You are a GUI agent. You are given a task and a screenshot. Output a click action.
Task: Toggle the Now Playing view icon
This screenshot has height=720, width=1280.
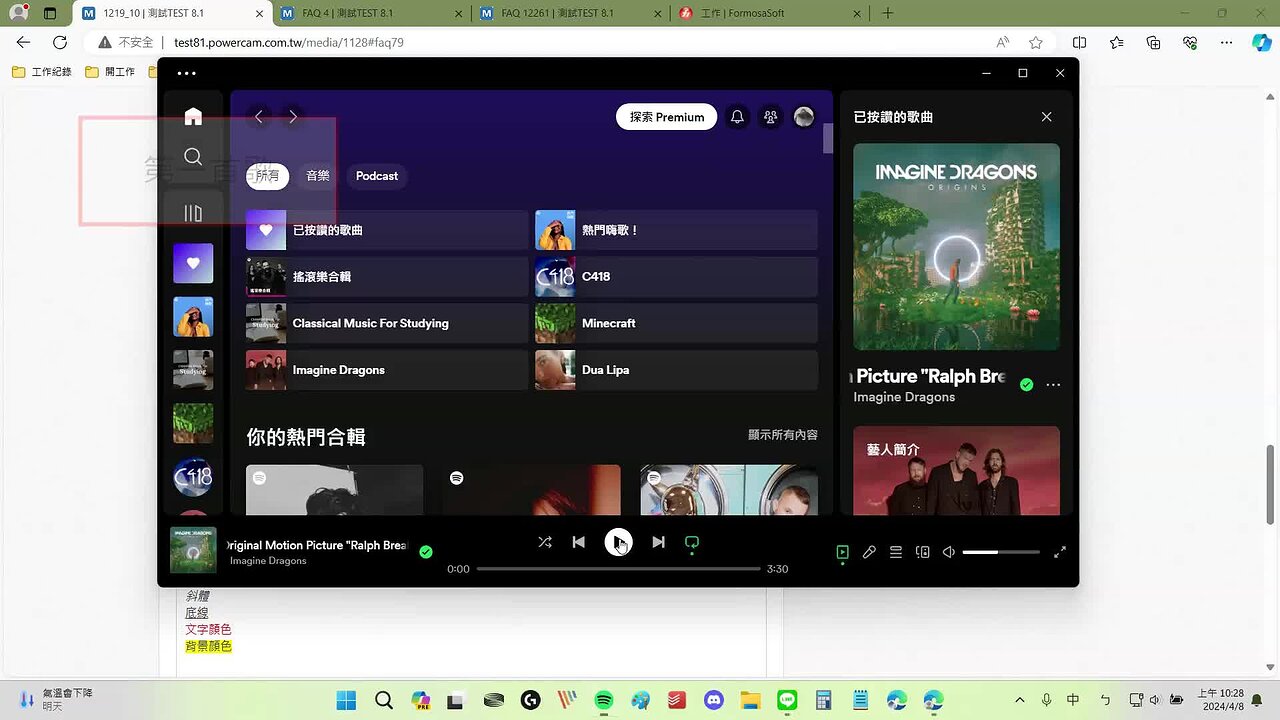(x=842, y=552)
